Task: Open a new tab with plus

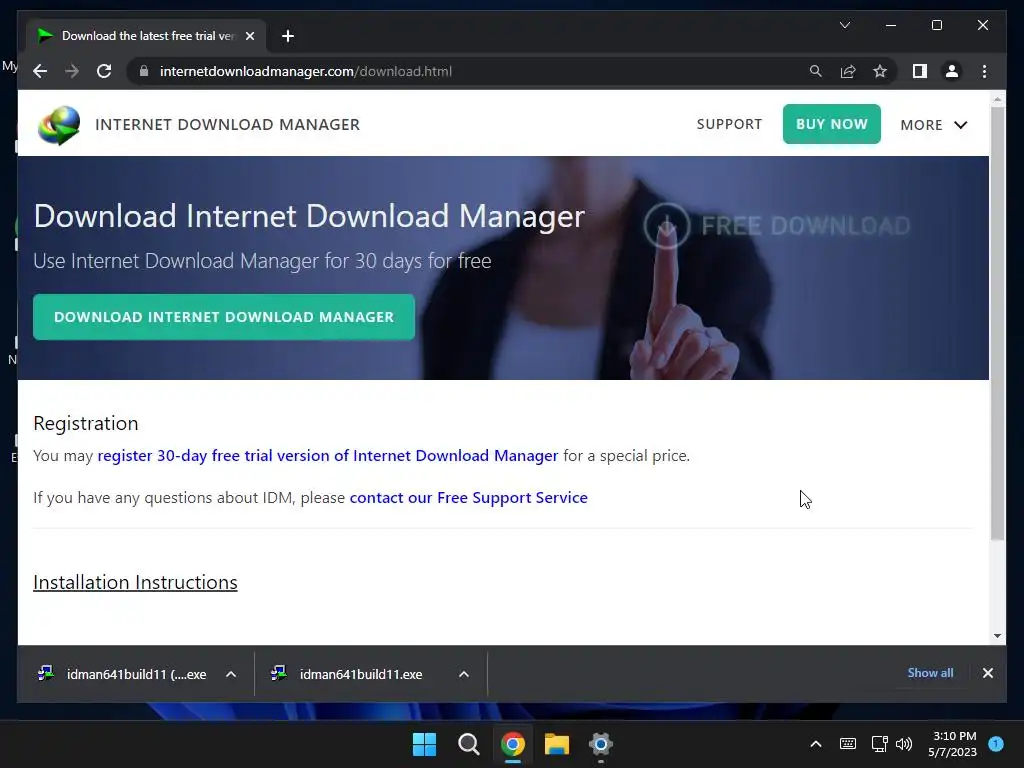Action: click(288, 36)
